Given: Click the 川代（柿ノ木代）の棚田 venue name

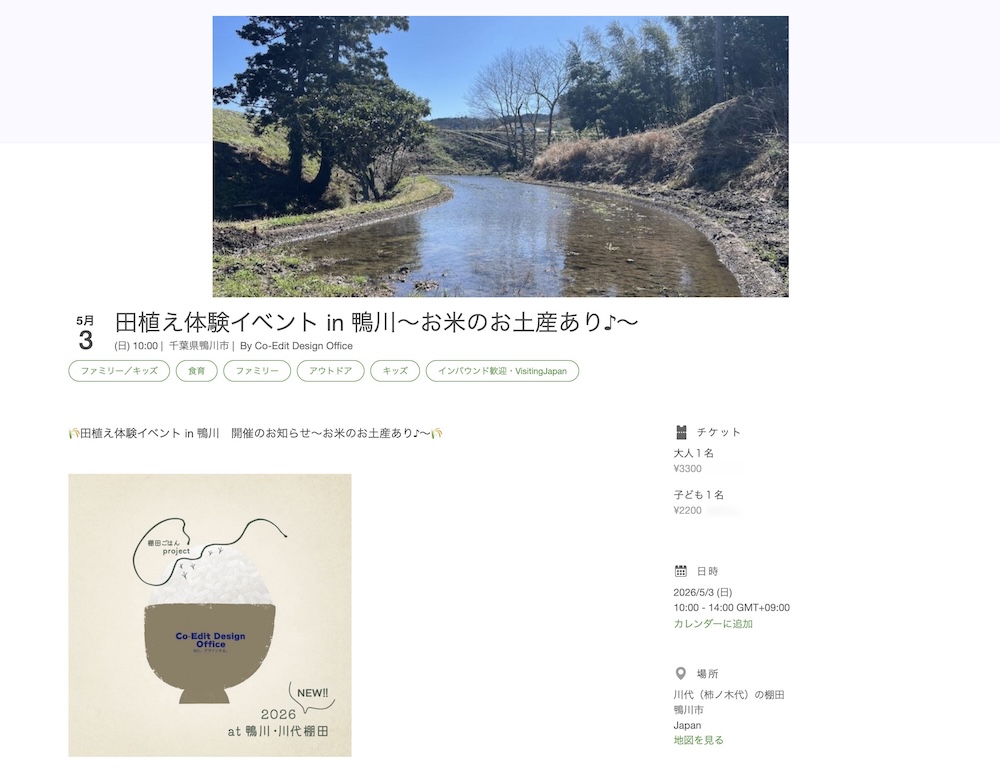Looking at the screenshot, I should [729, 695].
